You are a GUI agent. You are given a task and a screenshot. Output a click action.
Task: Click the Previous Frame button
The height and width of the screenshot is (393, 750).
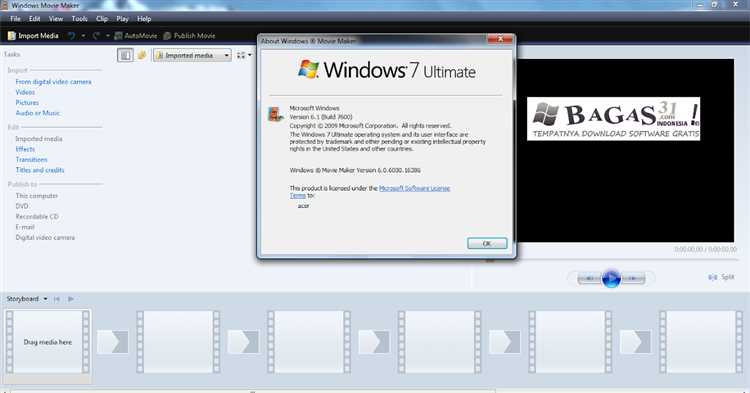(589, 278)
